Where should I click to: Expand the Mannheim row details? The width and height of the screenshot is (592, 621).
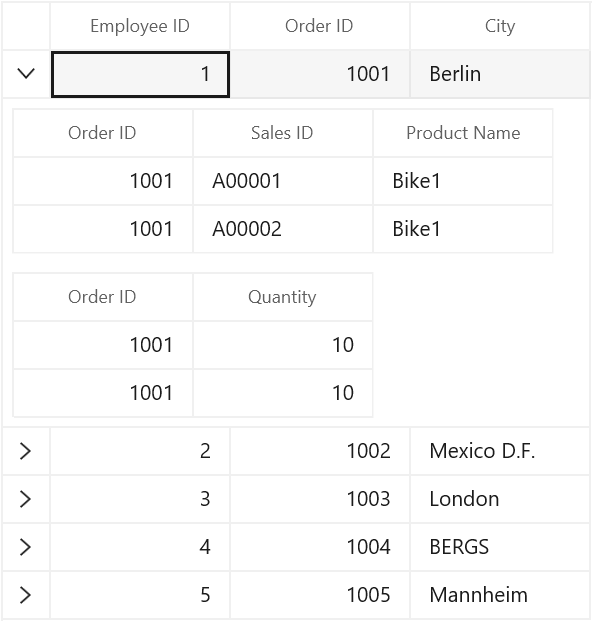click(25, 595)
